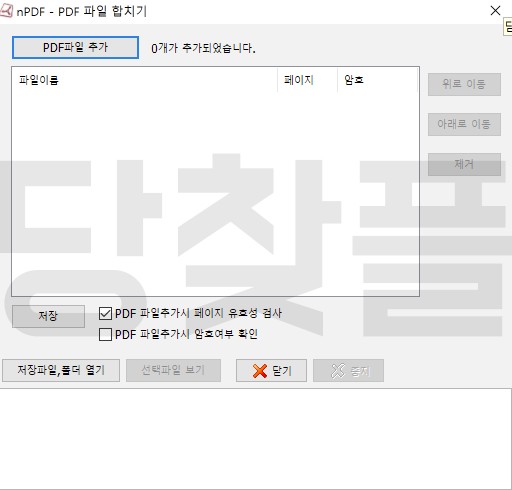Select the 파일이름 column header
Image resolution: width=512 pixels, height=490 pixels.
click(144, 80)
